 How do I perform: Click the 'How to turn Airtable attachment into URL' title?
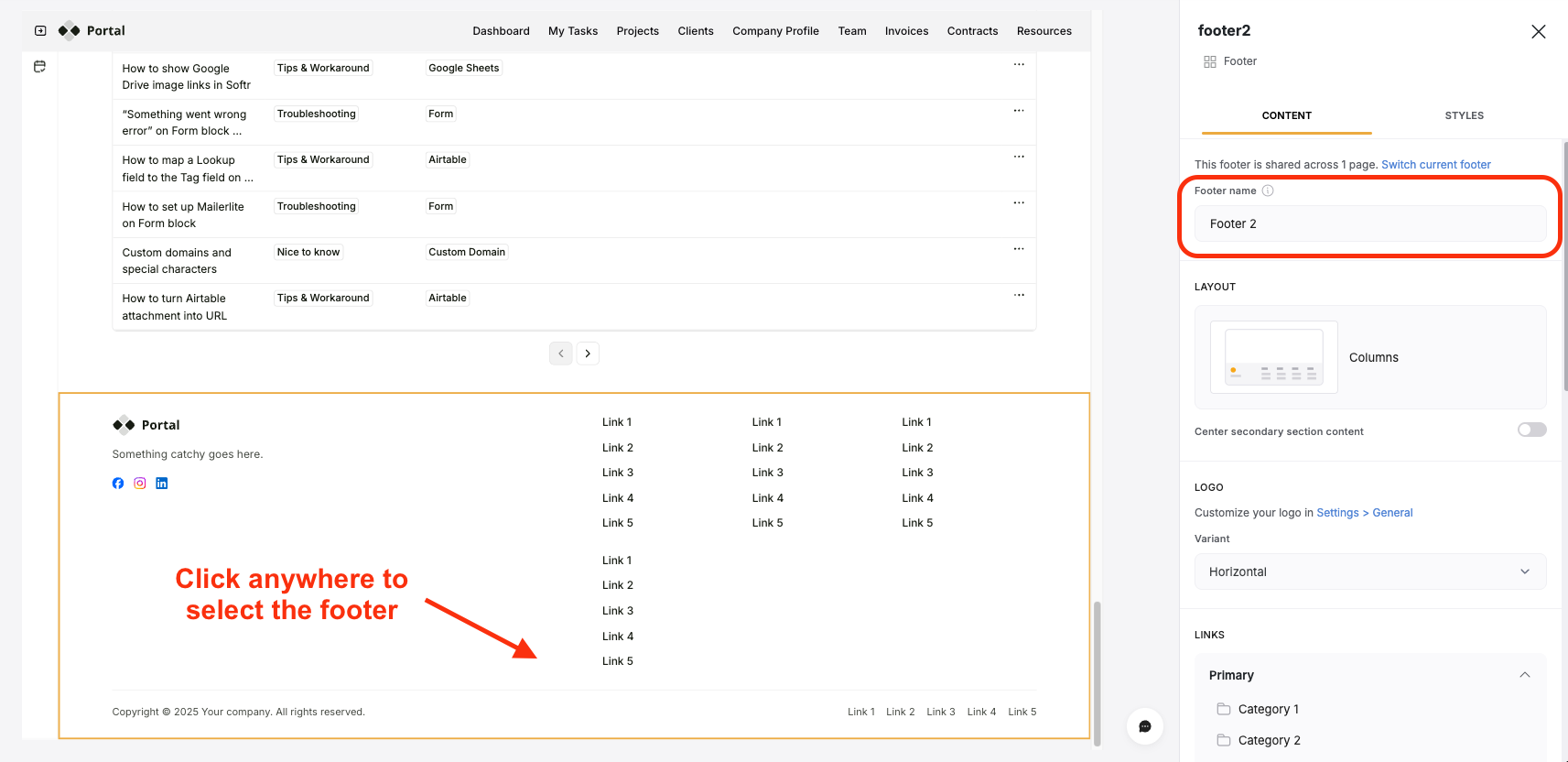(x=175, y=307)
